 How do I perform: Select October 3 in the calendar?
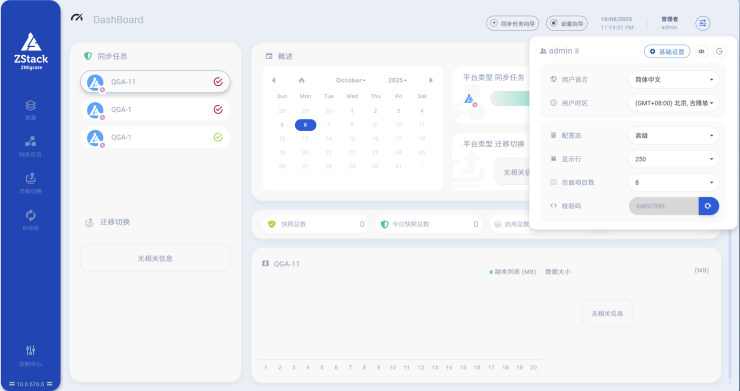pos(398,111)
